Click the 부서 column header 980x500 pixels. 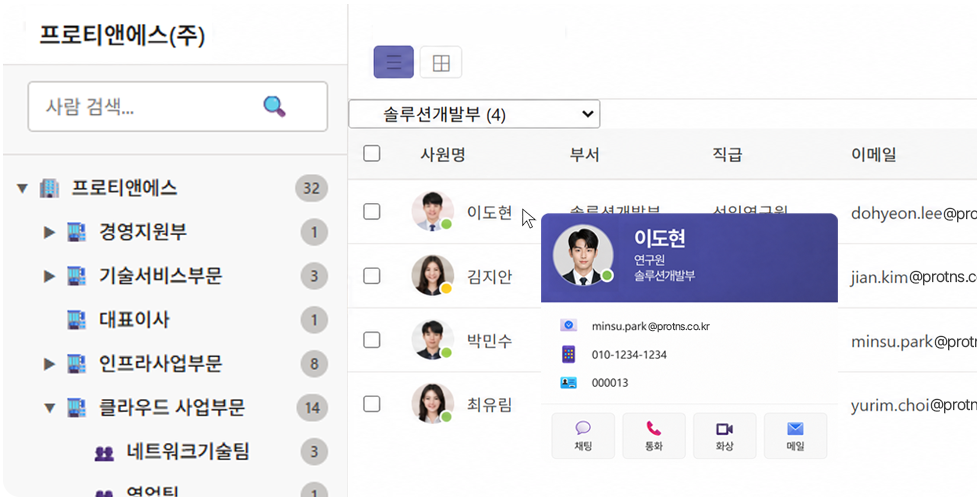(584, 154)
